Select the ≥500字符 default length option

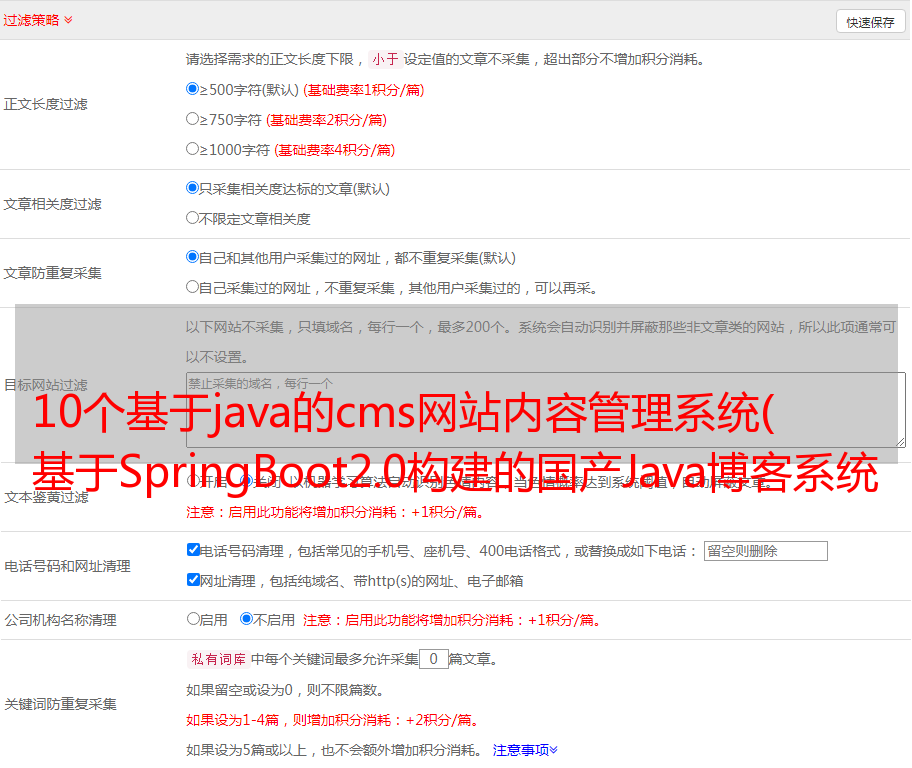coord(193,89)
